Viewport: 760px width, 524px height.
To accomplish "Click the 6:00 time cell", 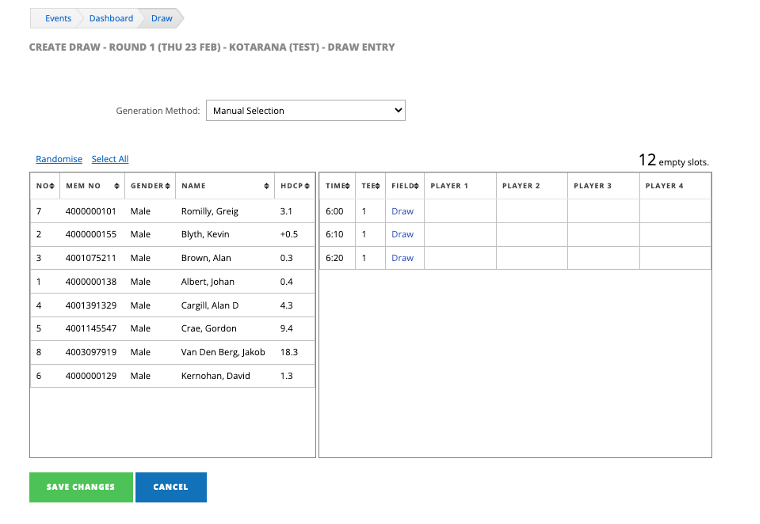I will pyautogui.click(x=337, y=211).
